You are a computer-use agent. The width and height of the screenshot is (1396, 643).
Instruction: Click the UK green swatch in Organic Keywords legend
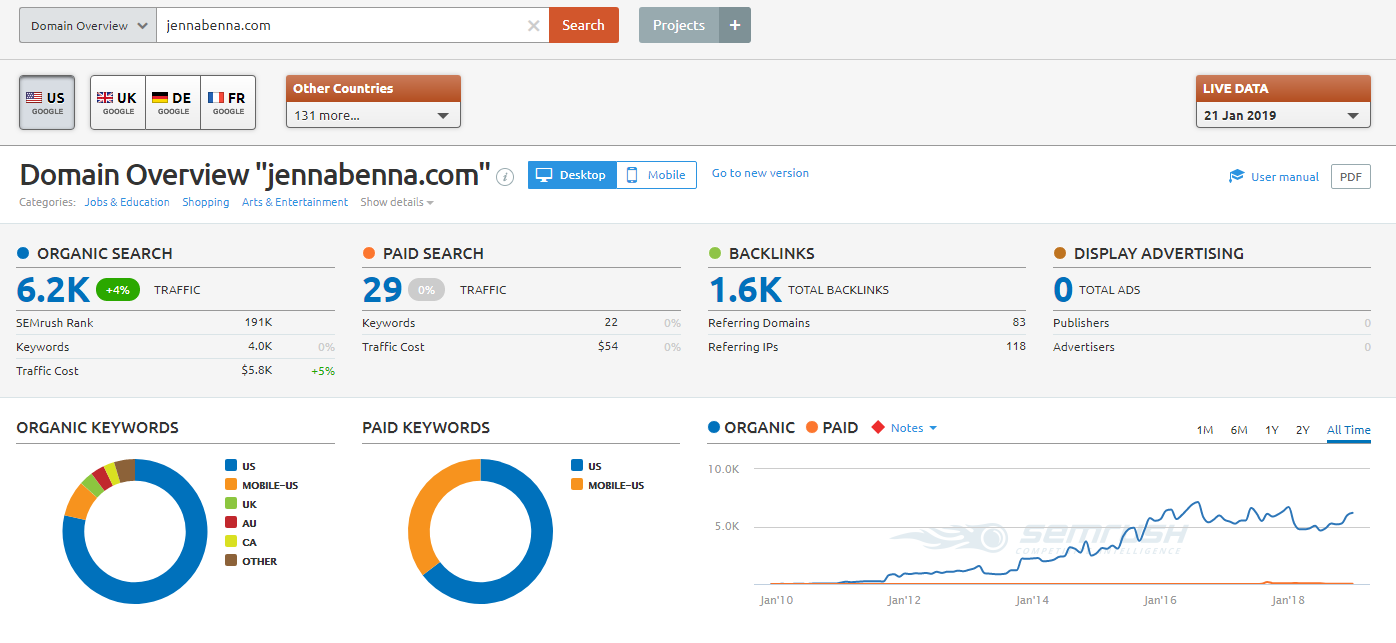[231, 504]
